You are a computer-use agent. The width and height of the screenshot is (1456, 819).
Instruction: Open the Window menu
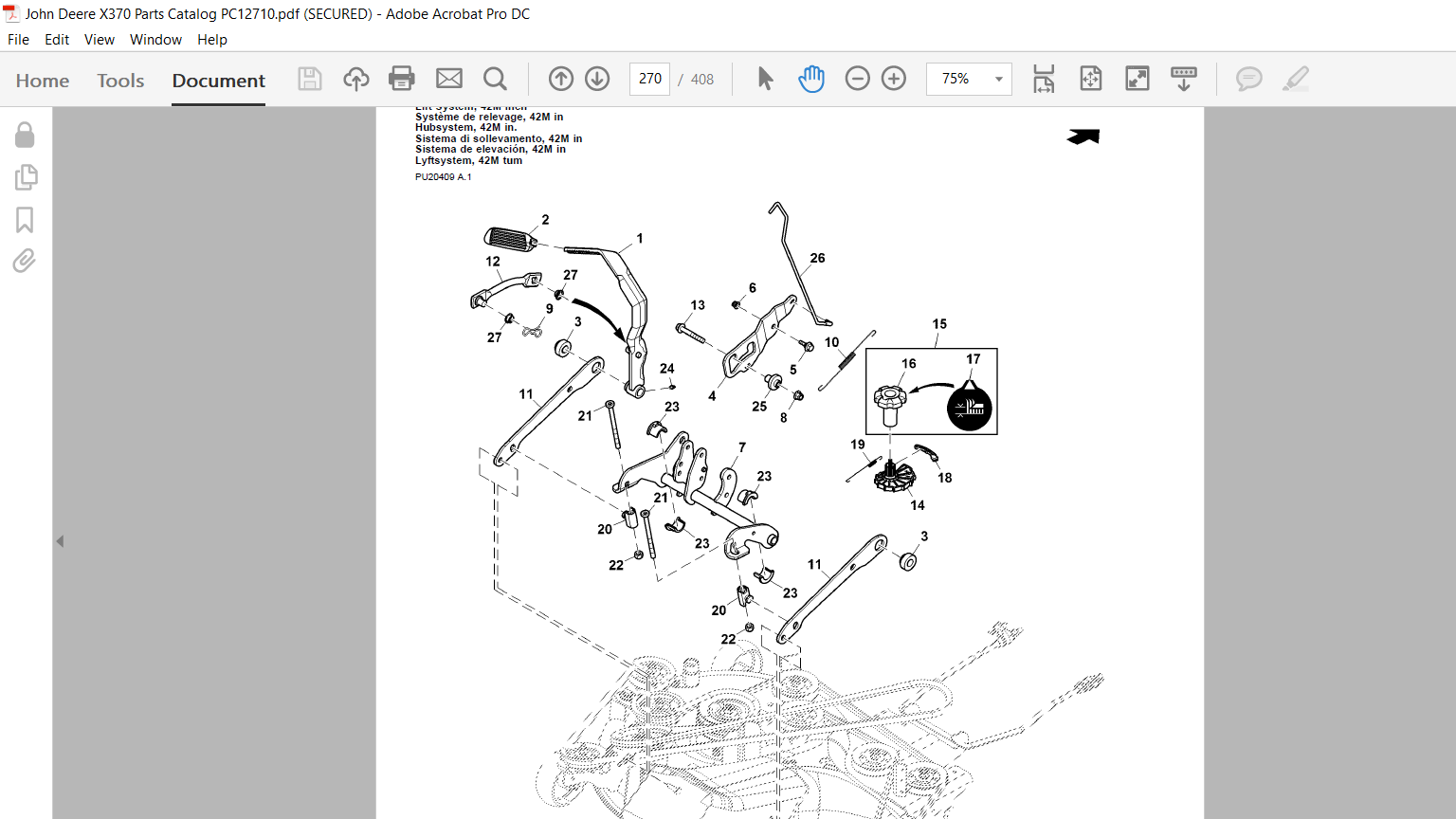155,40
